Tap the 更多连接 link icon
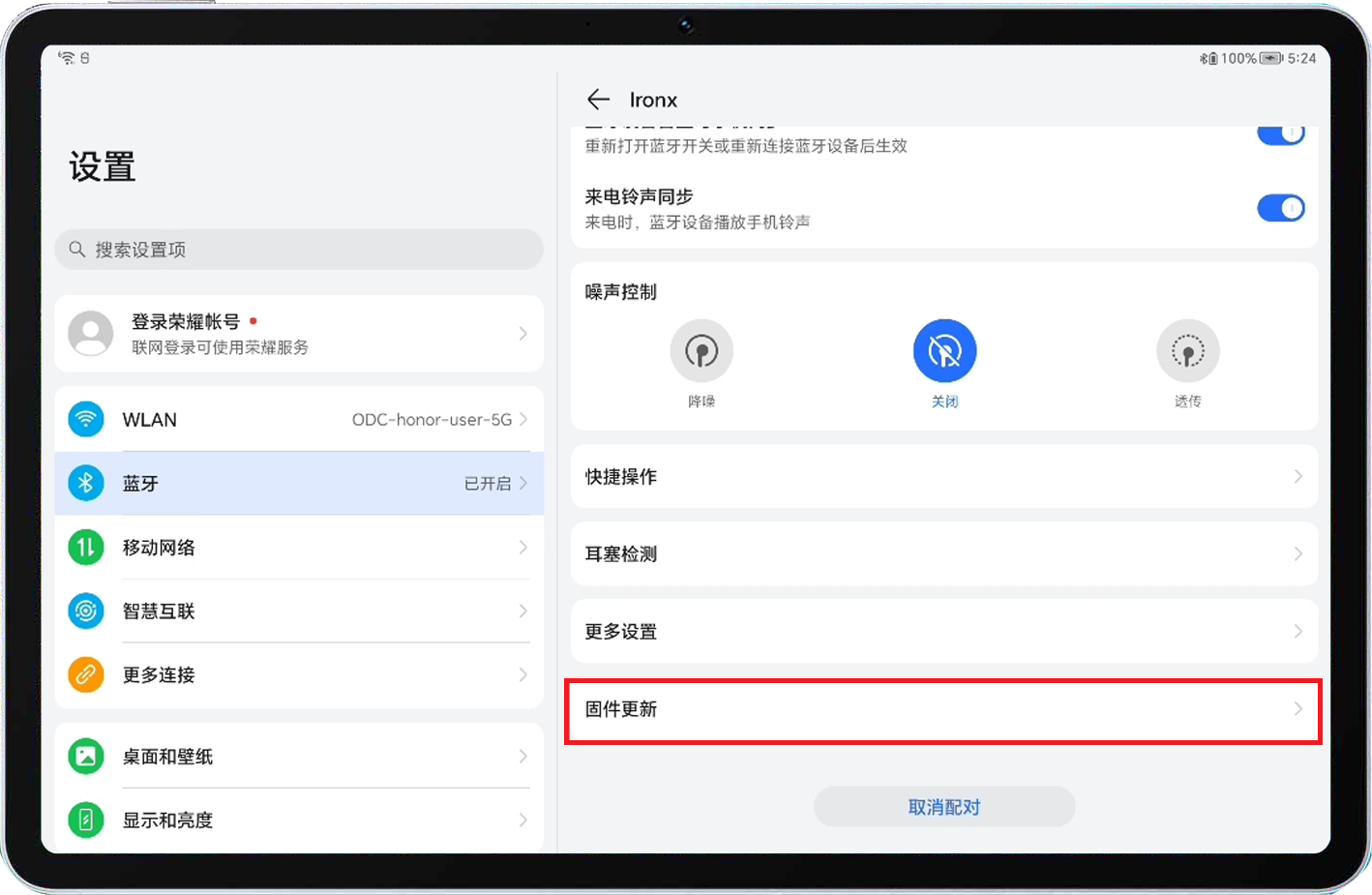This screenshot has height=895, width=1372. pyautogui.click(x=86, y=674)
